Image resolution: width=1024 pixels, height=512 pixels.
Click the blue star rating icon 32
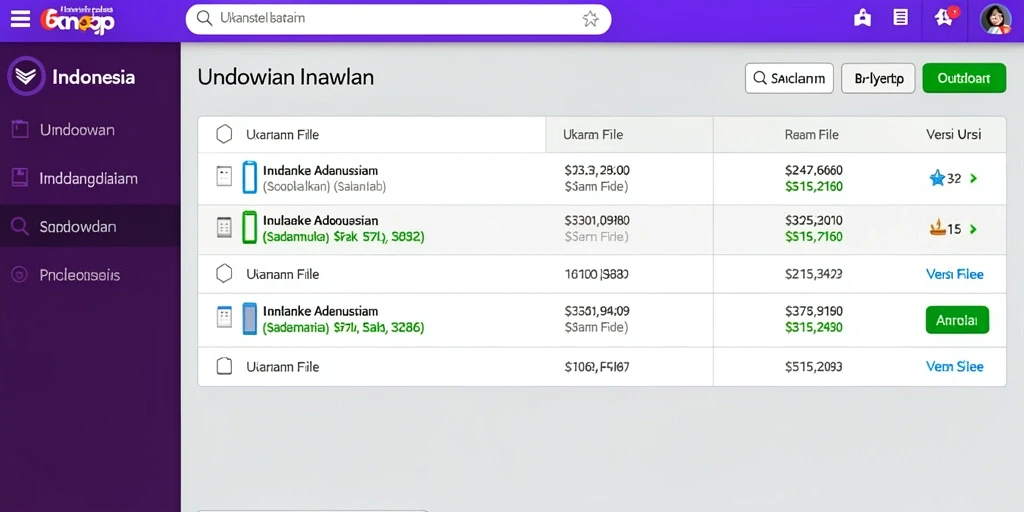click(x=937, y=178)
